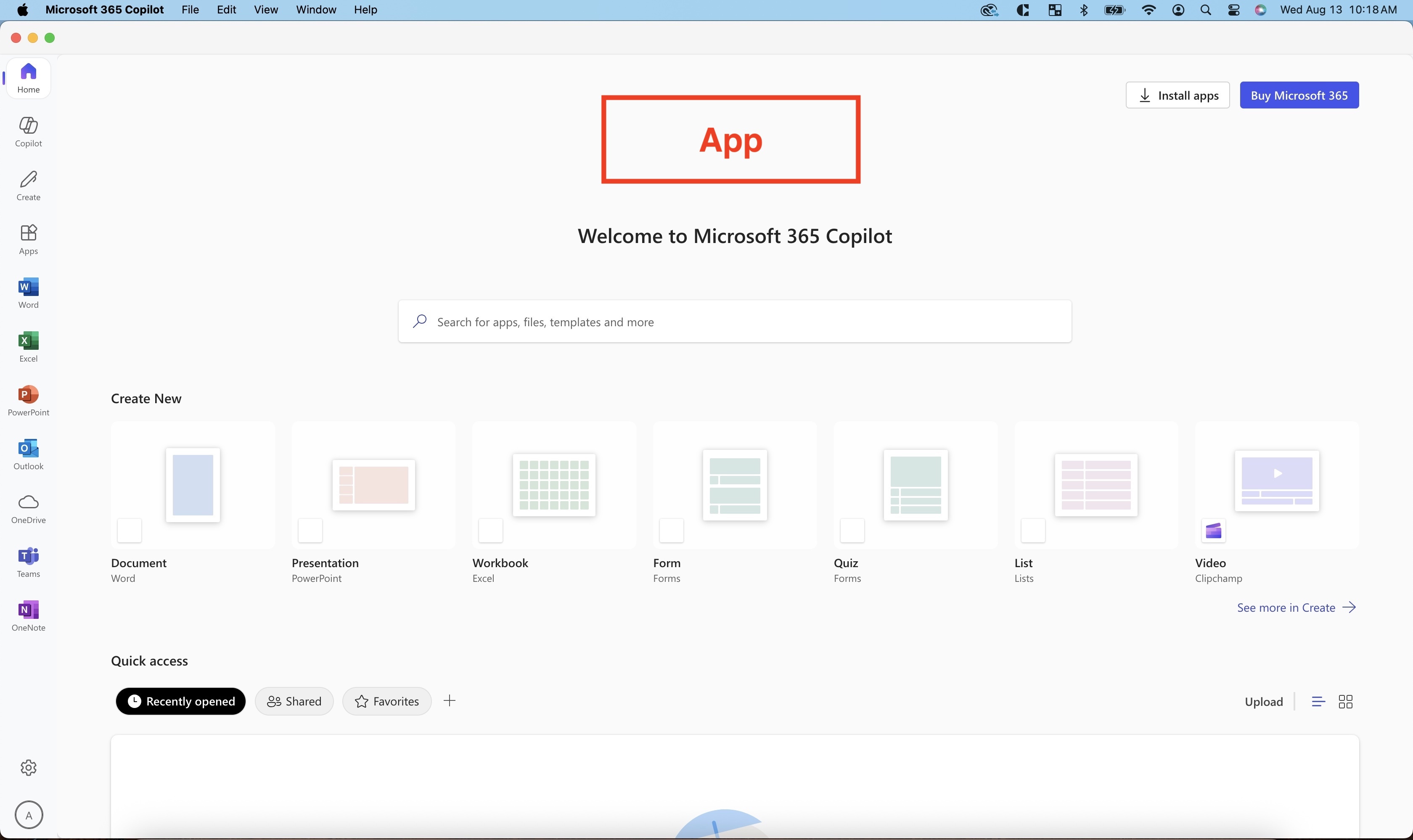Screen dimensions: 1413x840
Task: Switch to list view for Quick access
Action: [x=1318, y=701]
